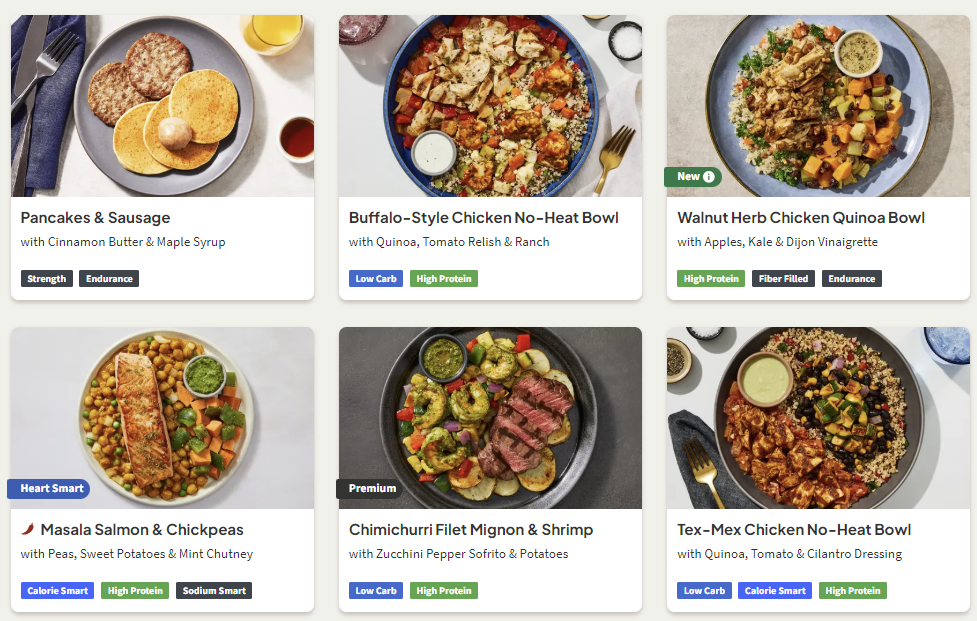Image resolution: width=977 pixels, height=621 pixels.
Task: Click Low Carb tag on Buffalo-Style Chicken
Action: [376, 278]
